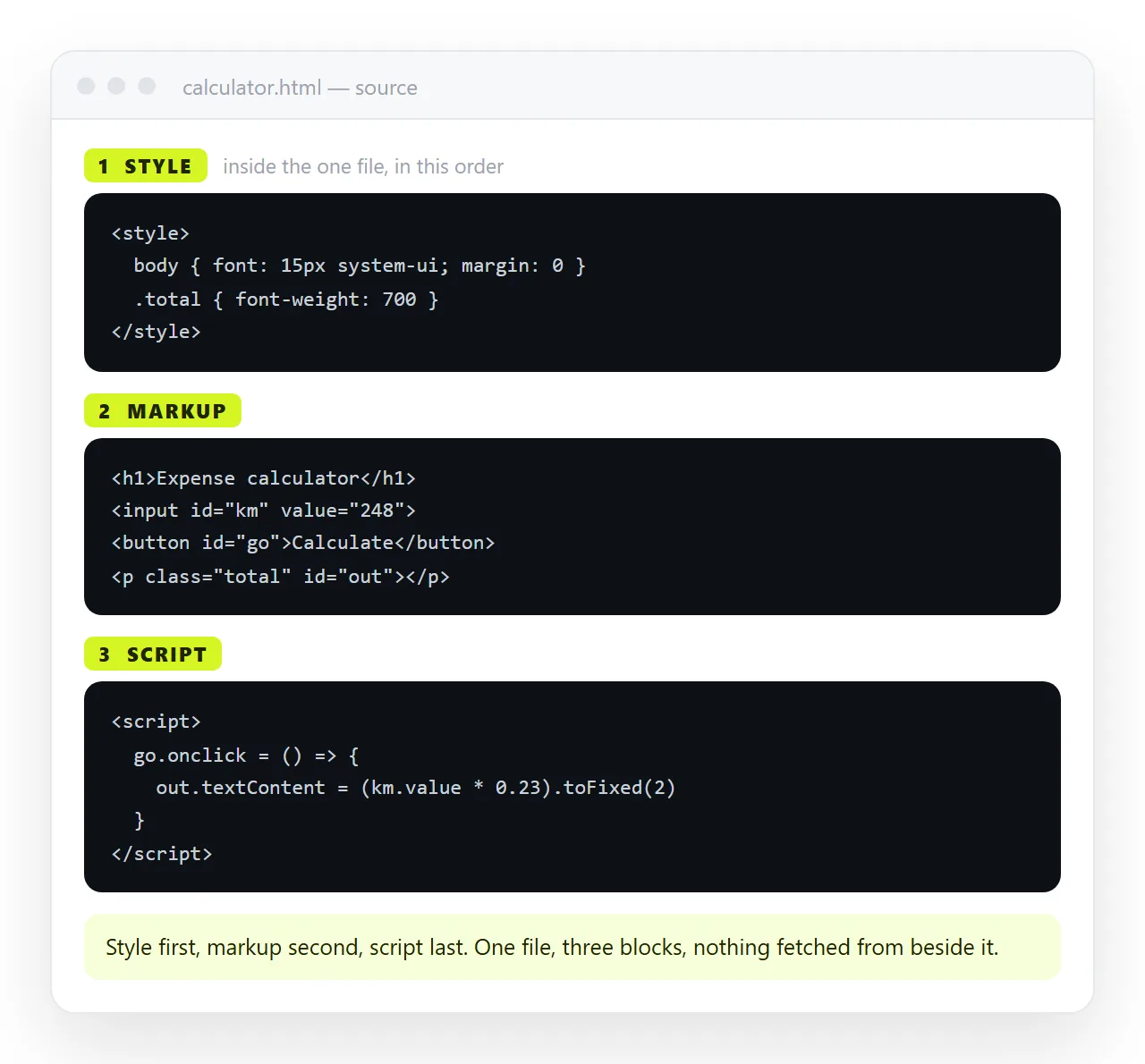Click the '1 STYLE' section badge
Screen dimensions: 1145x1064
pos(146,165)
